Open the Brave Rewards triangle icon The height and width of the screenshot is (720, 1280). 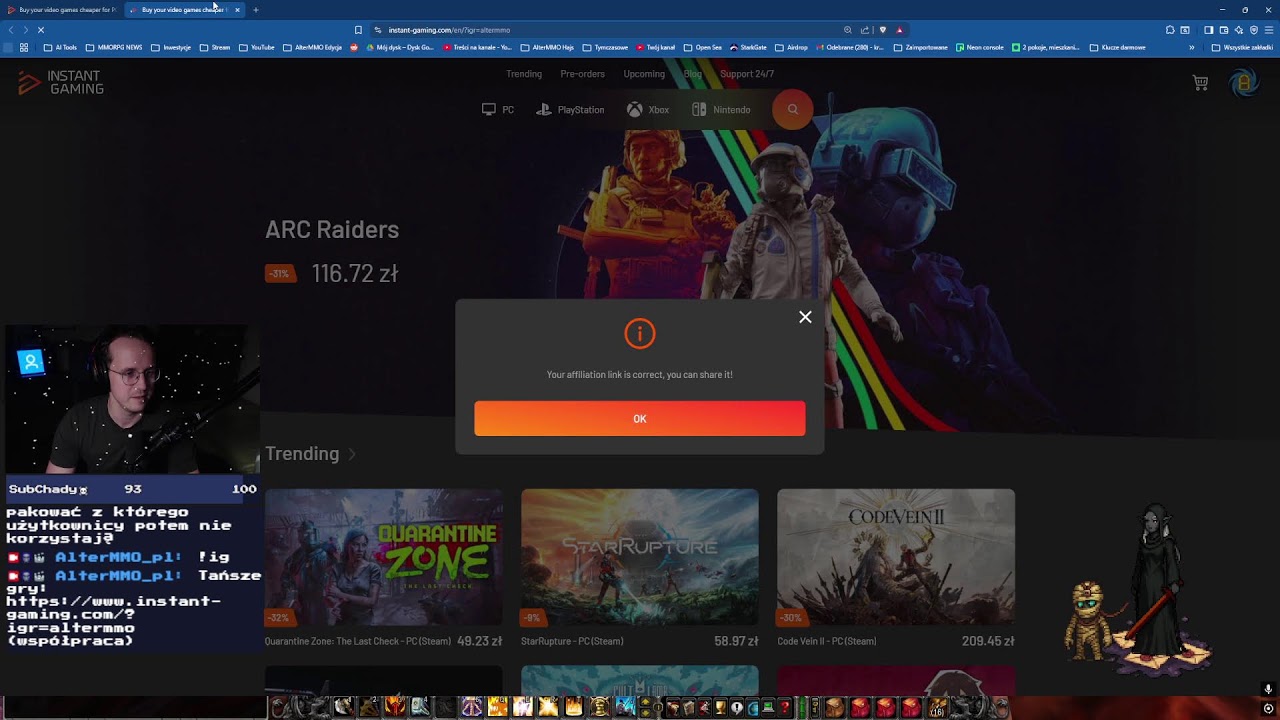(x=899, y=30)
